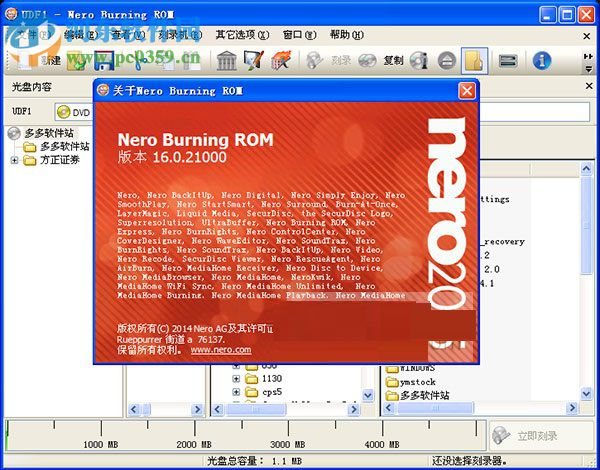Open the 查看(V) menu

tap(129, 35)
